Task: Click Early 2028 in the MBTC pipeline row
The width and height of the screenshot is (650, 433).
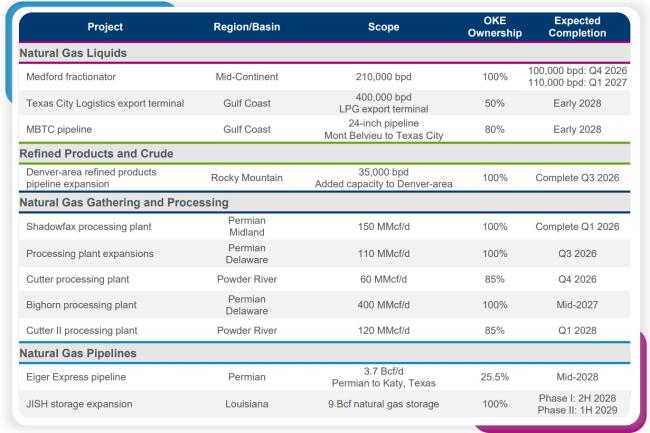Action: tap(577, 129)
